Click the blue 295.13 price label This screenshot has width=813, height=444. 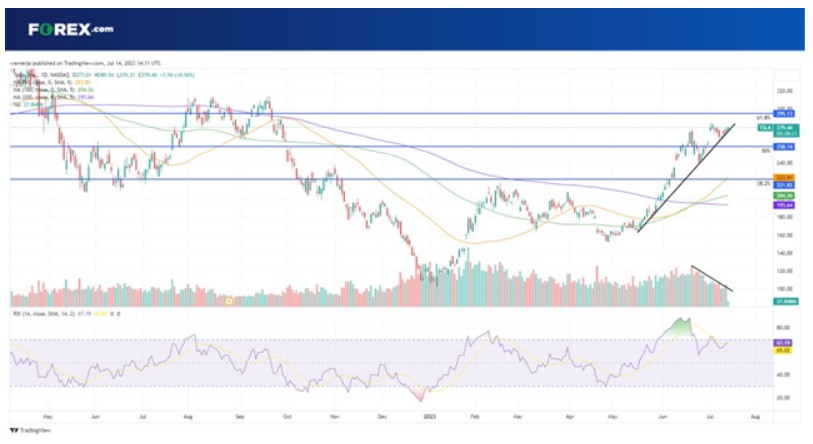pyautogui.click(x=783, y=114)
